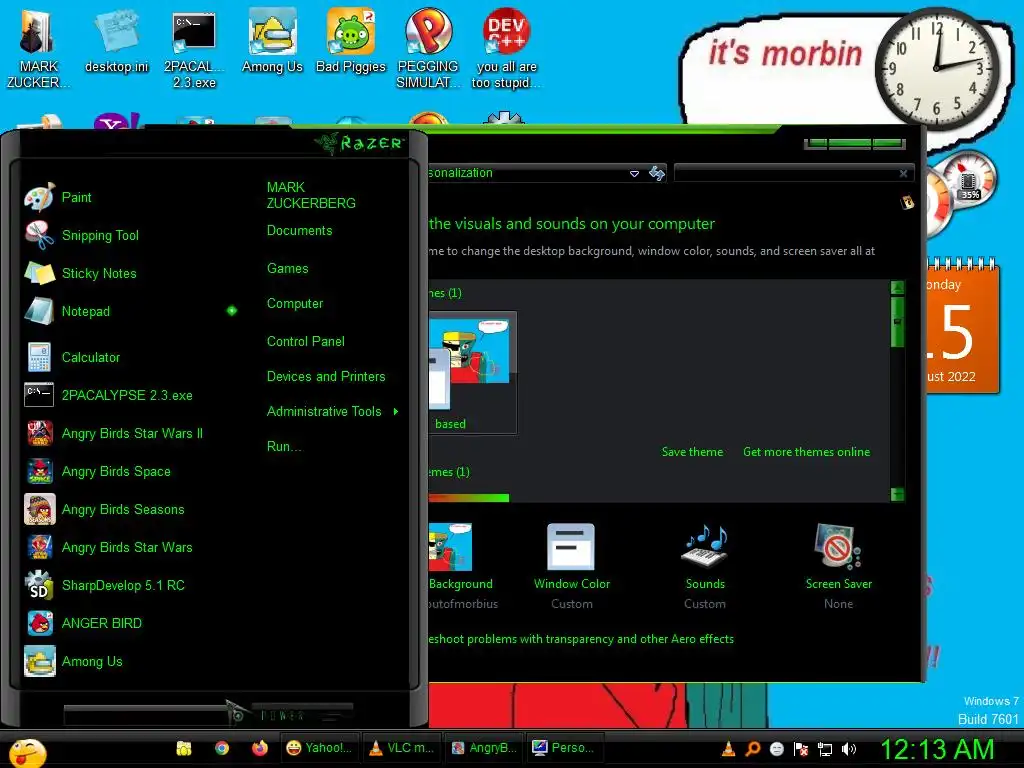The image size is (1024, 768).
Task: Open transparency and Aero troubleshoot link
Action: 581,639
